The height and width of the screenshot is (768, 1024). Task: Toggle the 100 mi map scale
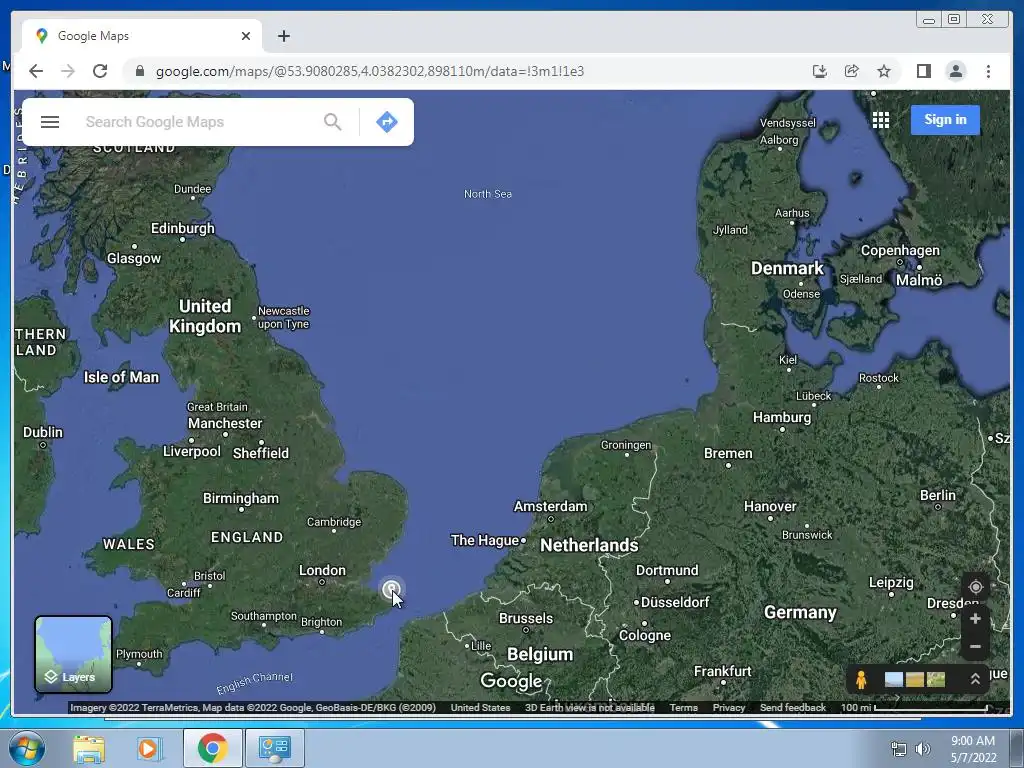(x=914, y=707)
